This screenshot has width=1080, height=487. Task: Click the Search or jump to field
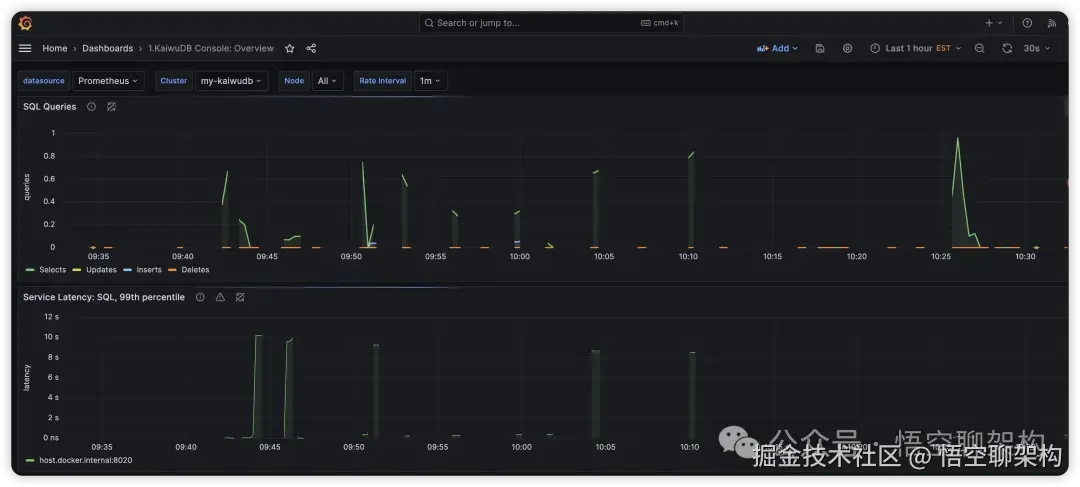(550, 23)
